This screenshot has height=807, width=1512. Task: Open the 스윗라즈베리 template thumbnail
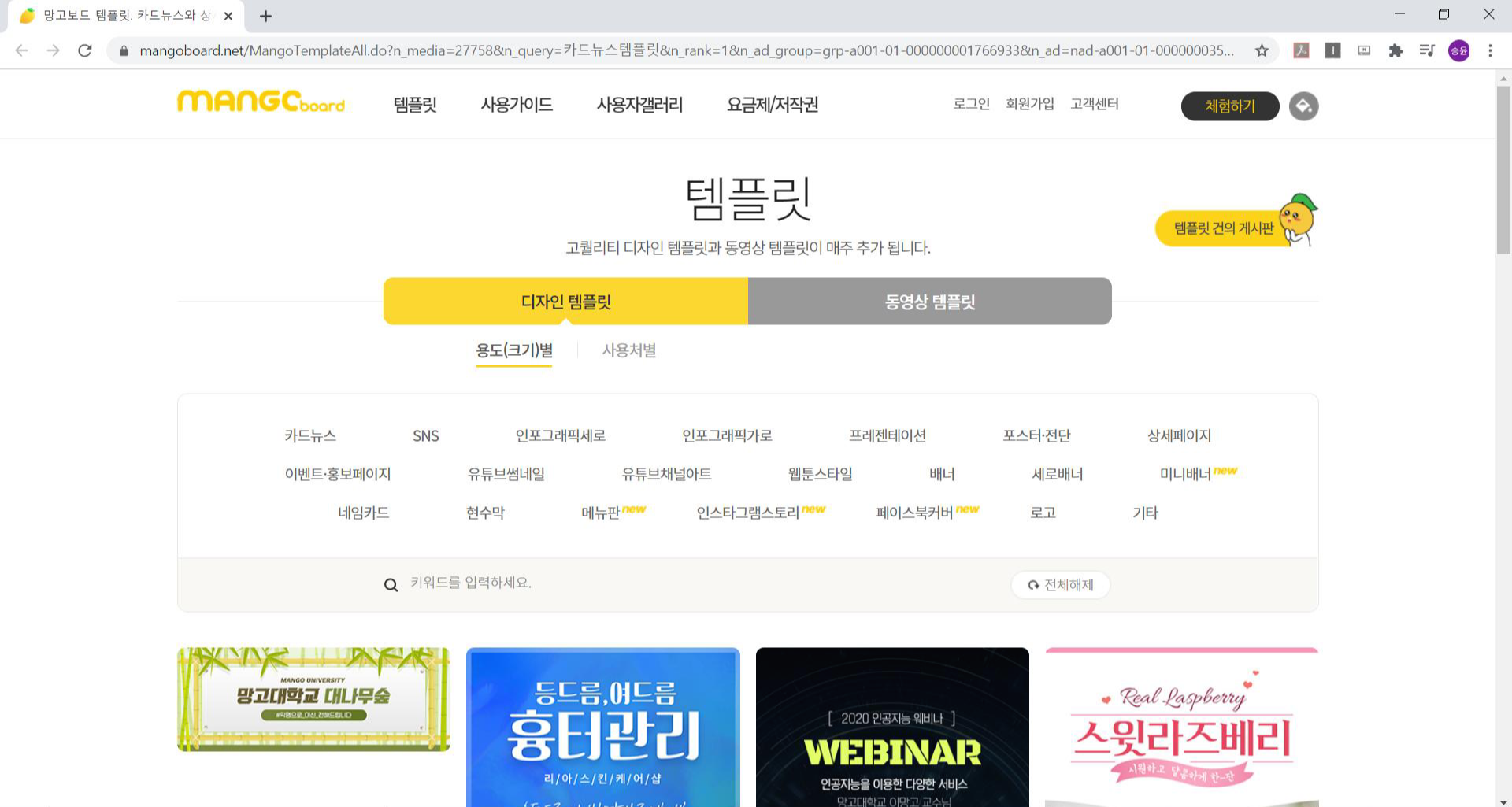(1182, 727)
